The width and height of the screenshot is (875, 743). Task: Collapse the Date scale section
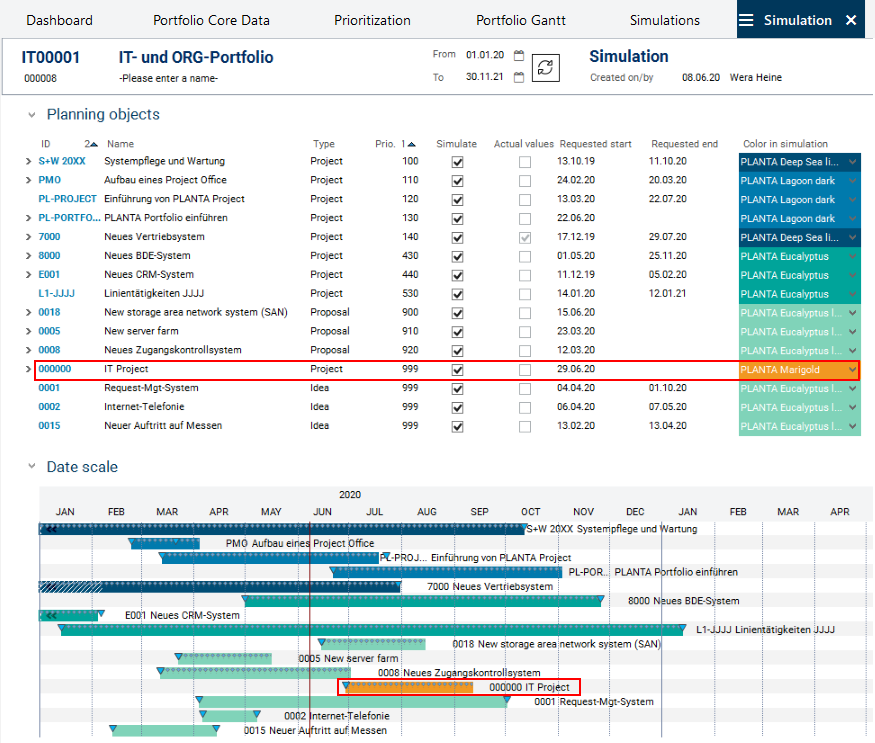32,467
